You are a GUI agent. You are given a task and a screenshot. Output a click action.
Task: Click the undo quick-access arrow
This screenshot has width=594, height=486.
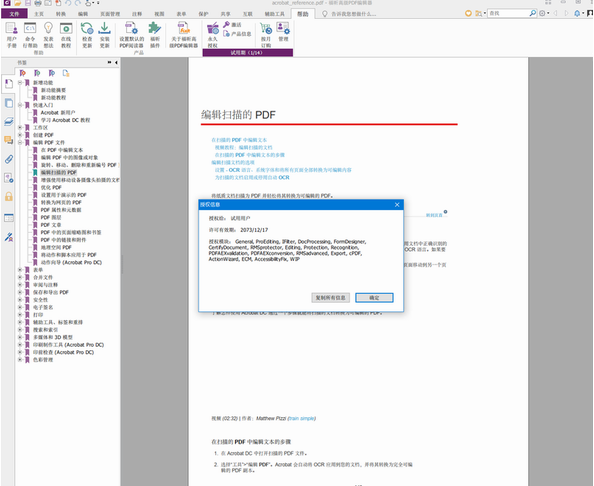point(68,3)
